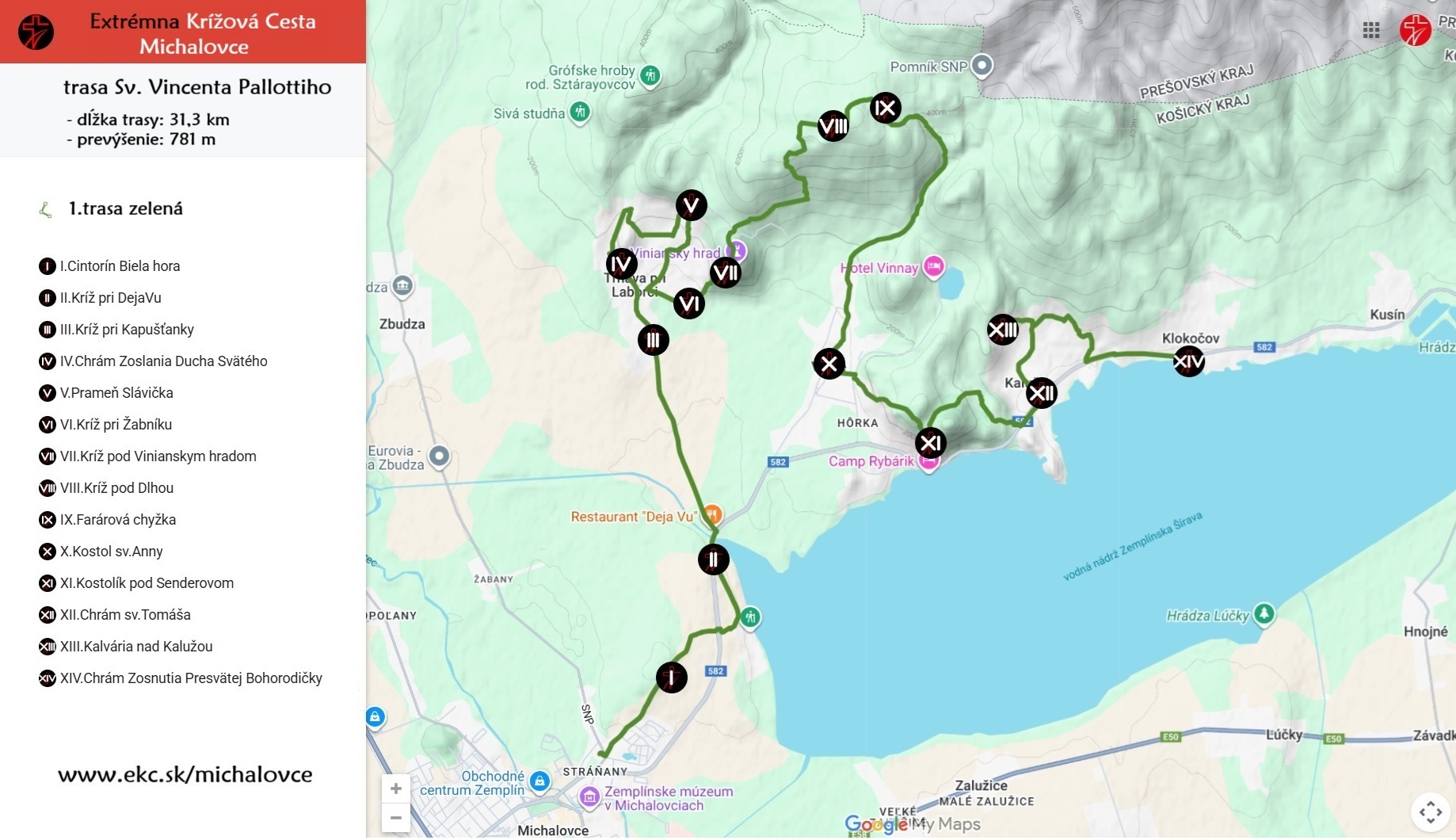This screenshot has width=1456, height=840.
Task: Open the www.ekc.sk/michalovce link
Action: point(185,774)
